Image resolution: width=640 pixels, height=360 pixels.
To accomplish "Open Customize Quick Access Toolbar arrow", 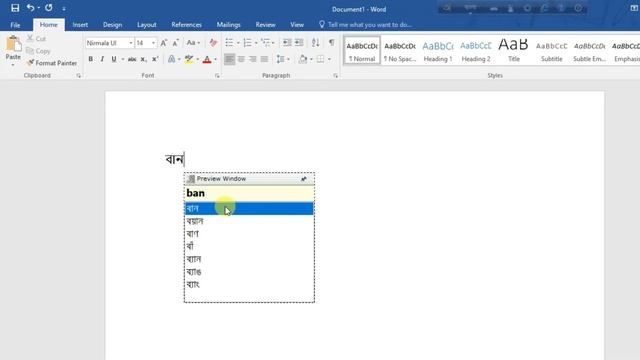I will pyautogui.click(x=64, y=8).
